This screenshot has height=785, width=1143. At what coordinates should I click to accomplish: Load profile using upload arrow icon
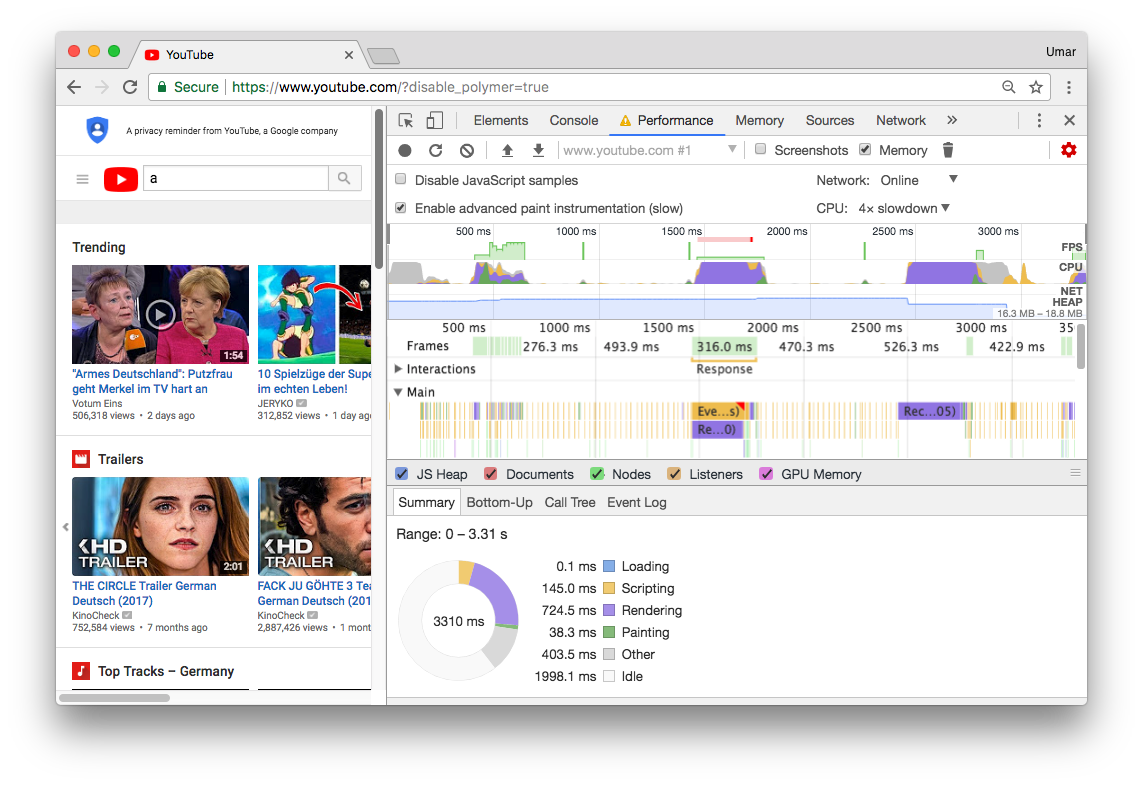tap(507, 150)
